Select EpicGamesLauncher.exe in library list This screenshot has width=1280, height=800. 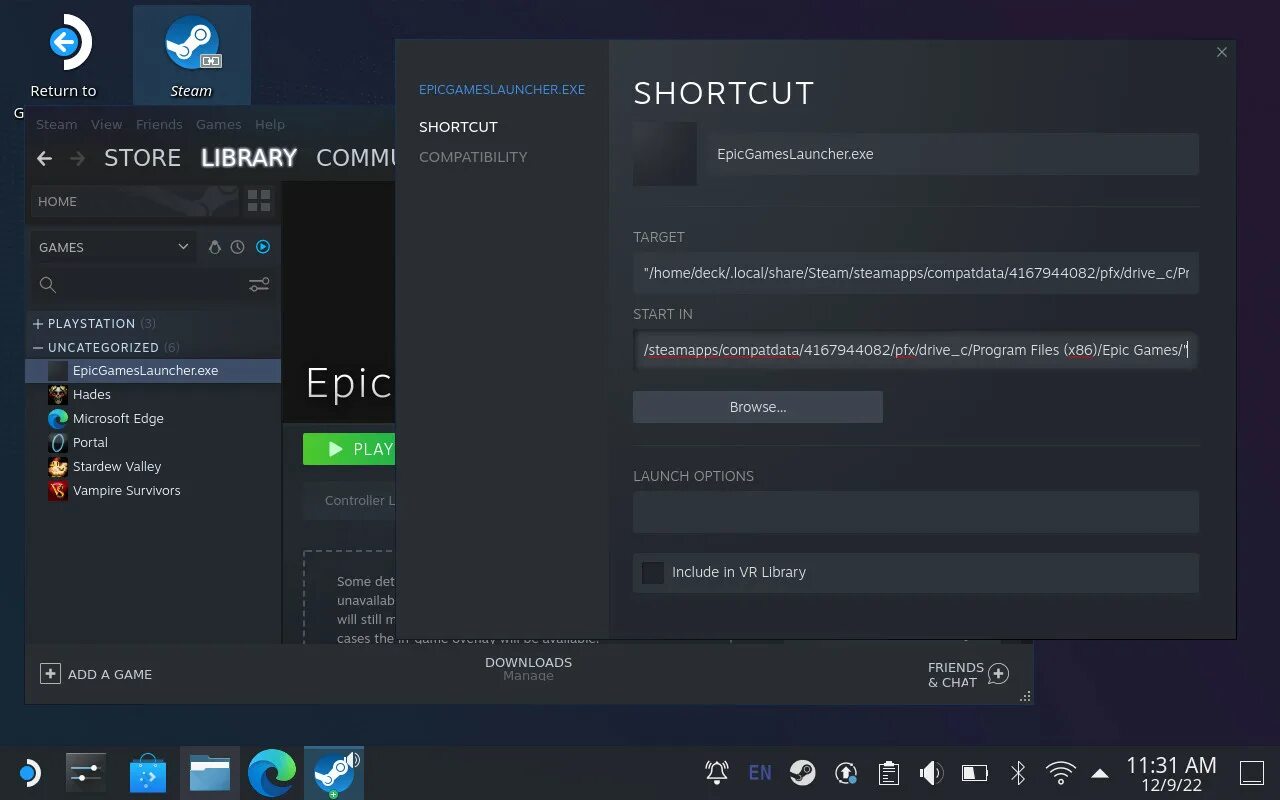click(153, 370)
